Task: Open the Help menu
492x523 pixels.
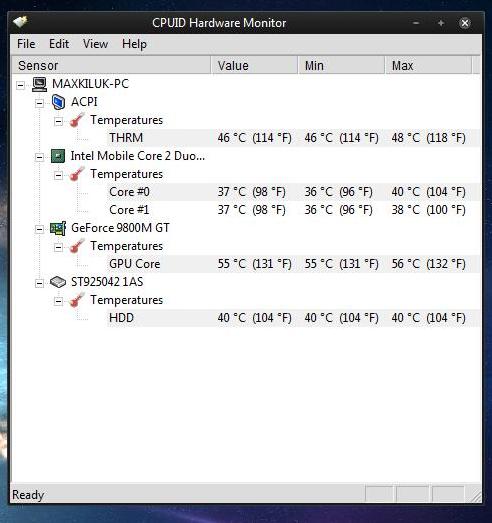Action: tap(134, 44)
